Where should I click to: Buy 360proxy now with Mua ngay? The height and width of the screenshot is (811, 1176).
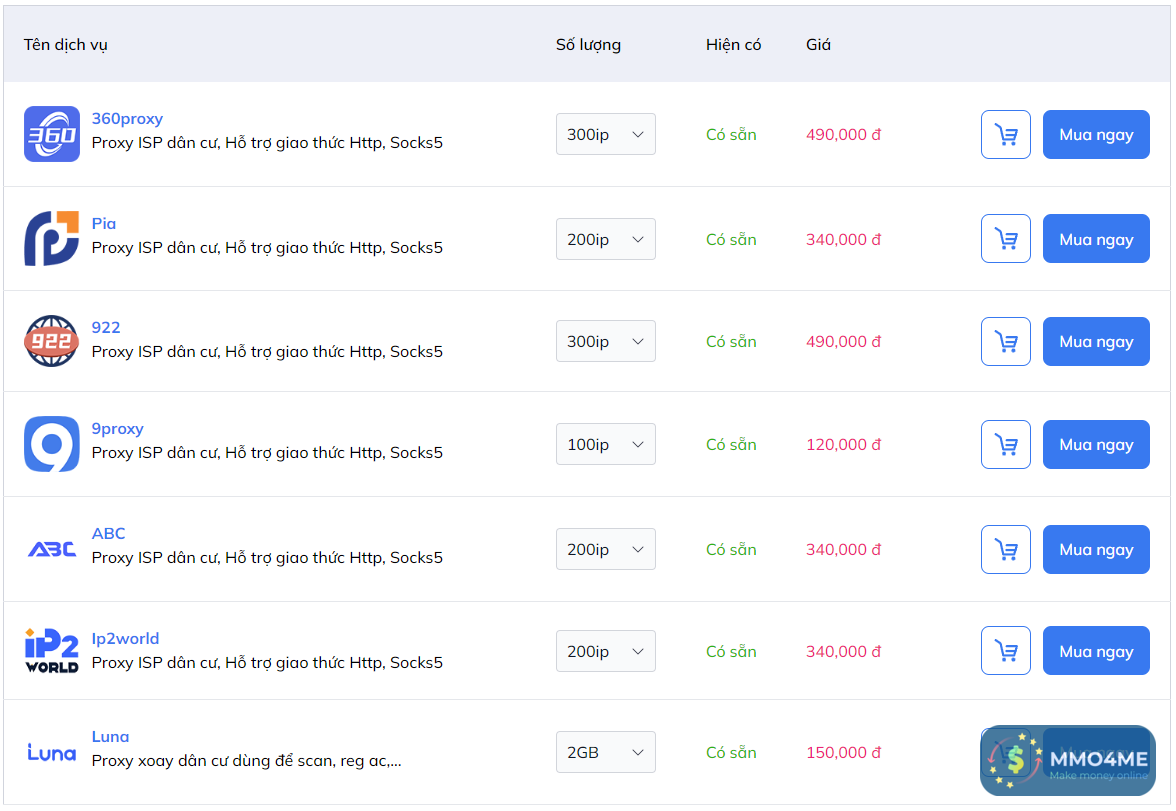(x=1096, y=134)
